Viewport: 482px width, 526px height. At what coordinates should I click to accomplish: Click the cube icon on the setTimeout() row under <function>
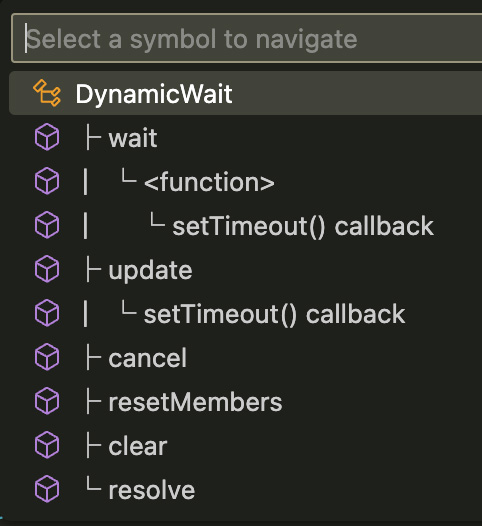(x=47, y=225)
